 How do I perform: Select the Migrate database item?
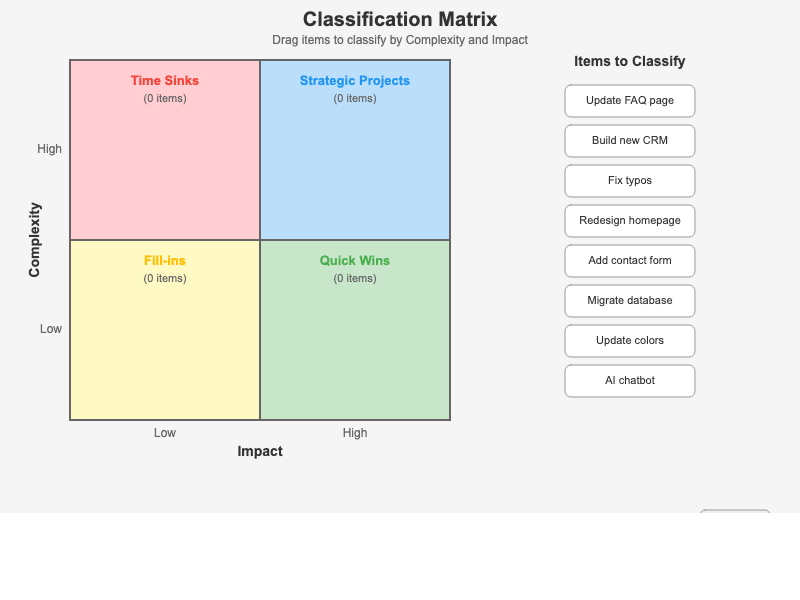(x=629, y=301)
